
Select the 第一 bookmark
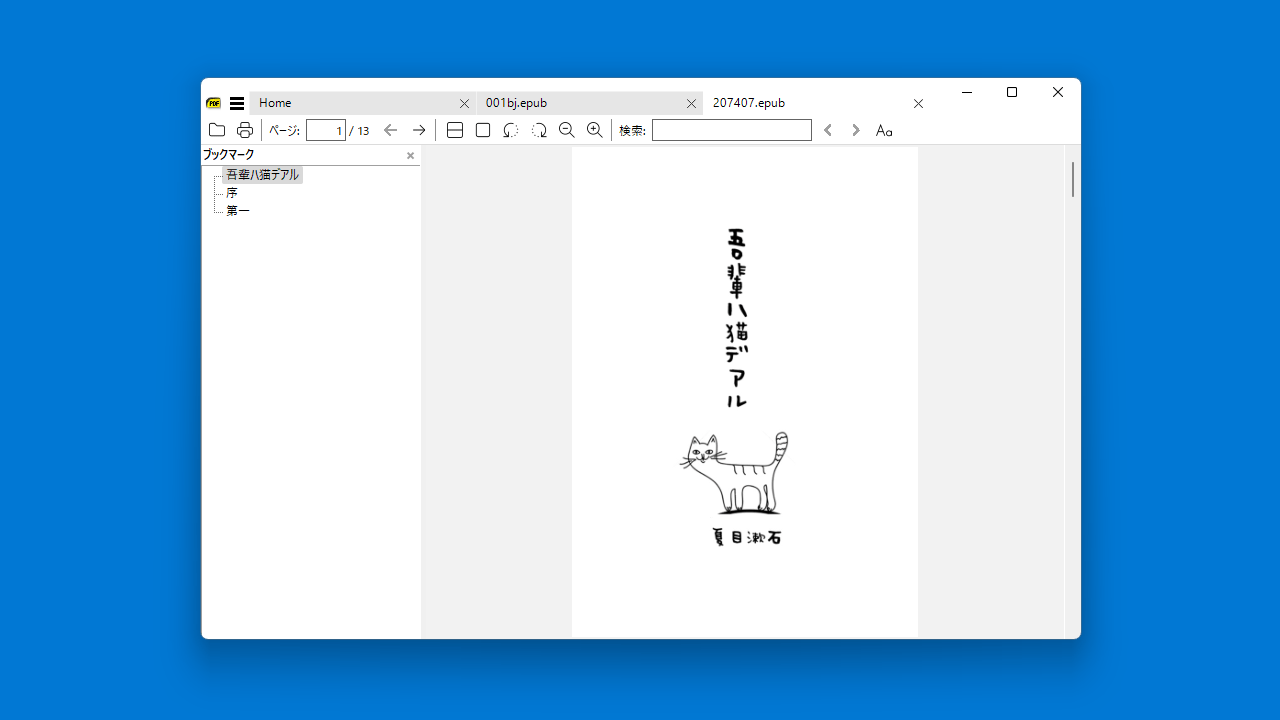click(238, 211)
